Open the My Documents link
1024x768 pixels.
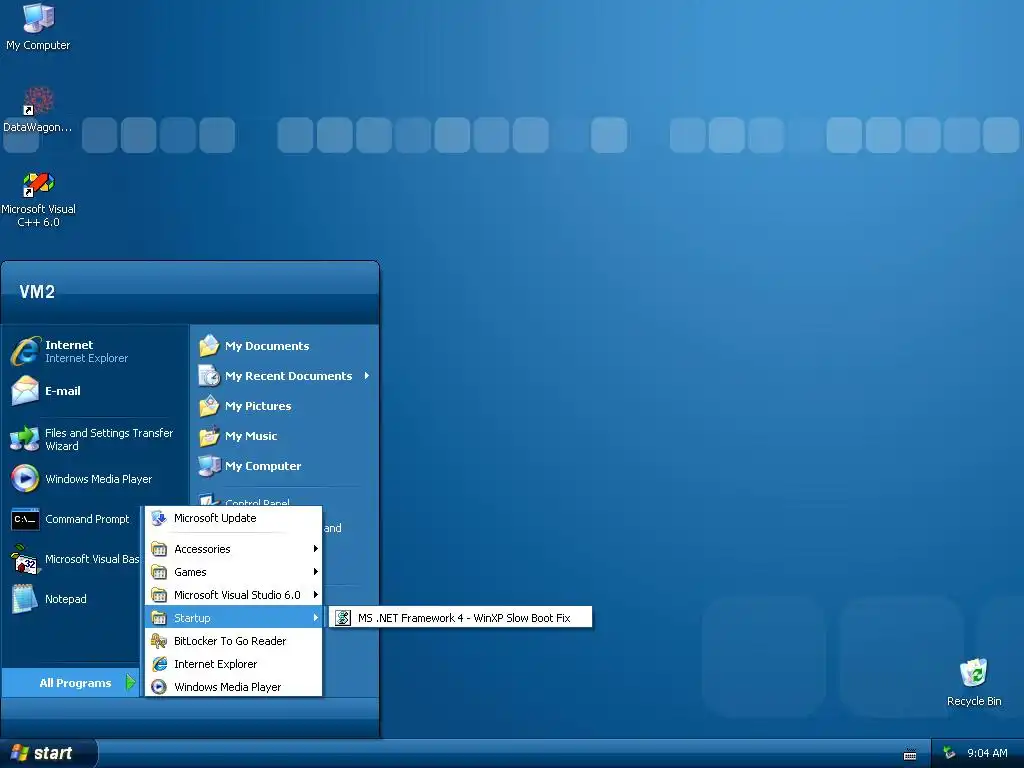(x=267, y=346)
